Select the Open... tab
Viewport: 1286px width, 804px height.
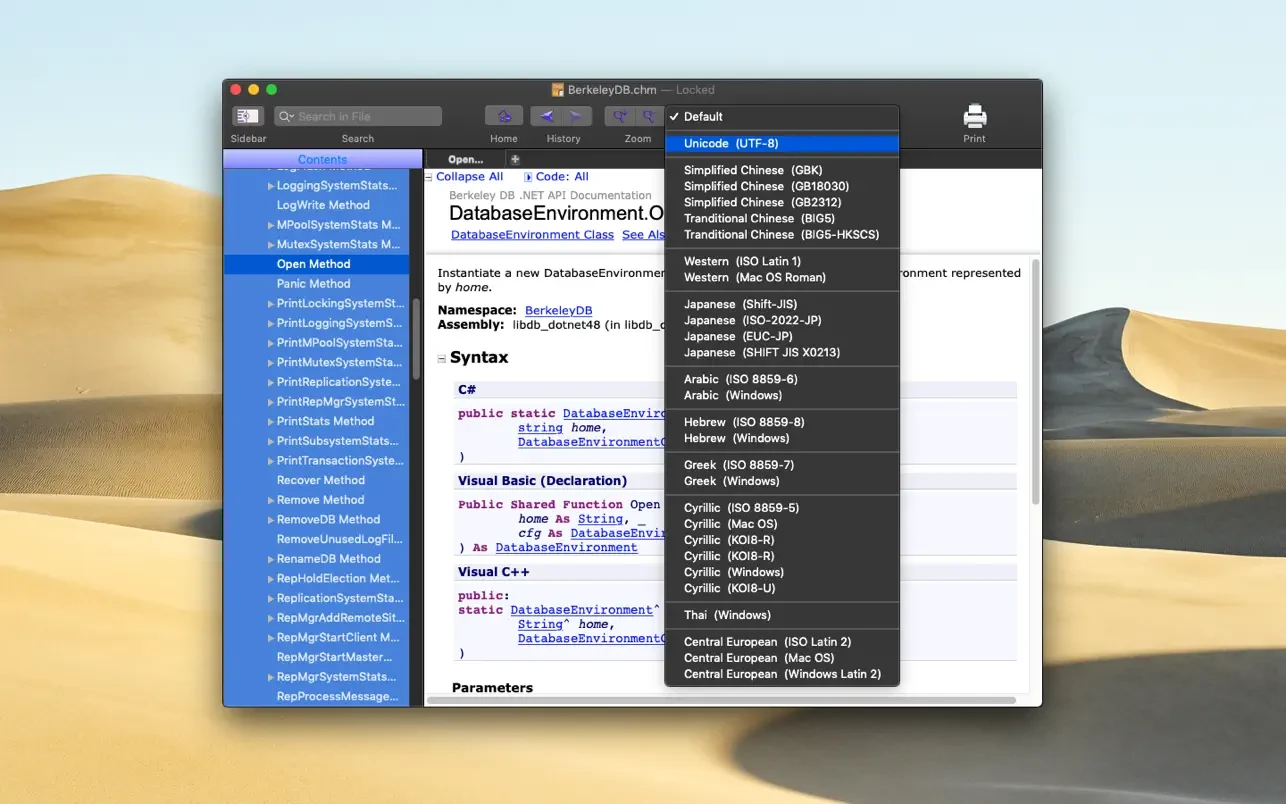(x=465, y=159)
